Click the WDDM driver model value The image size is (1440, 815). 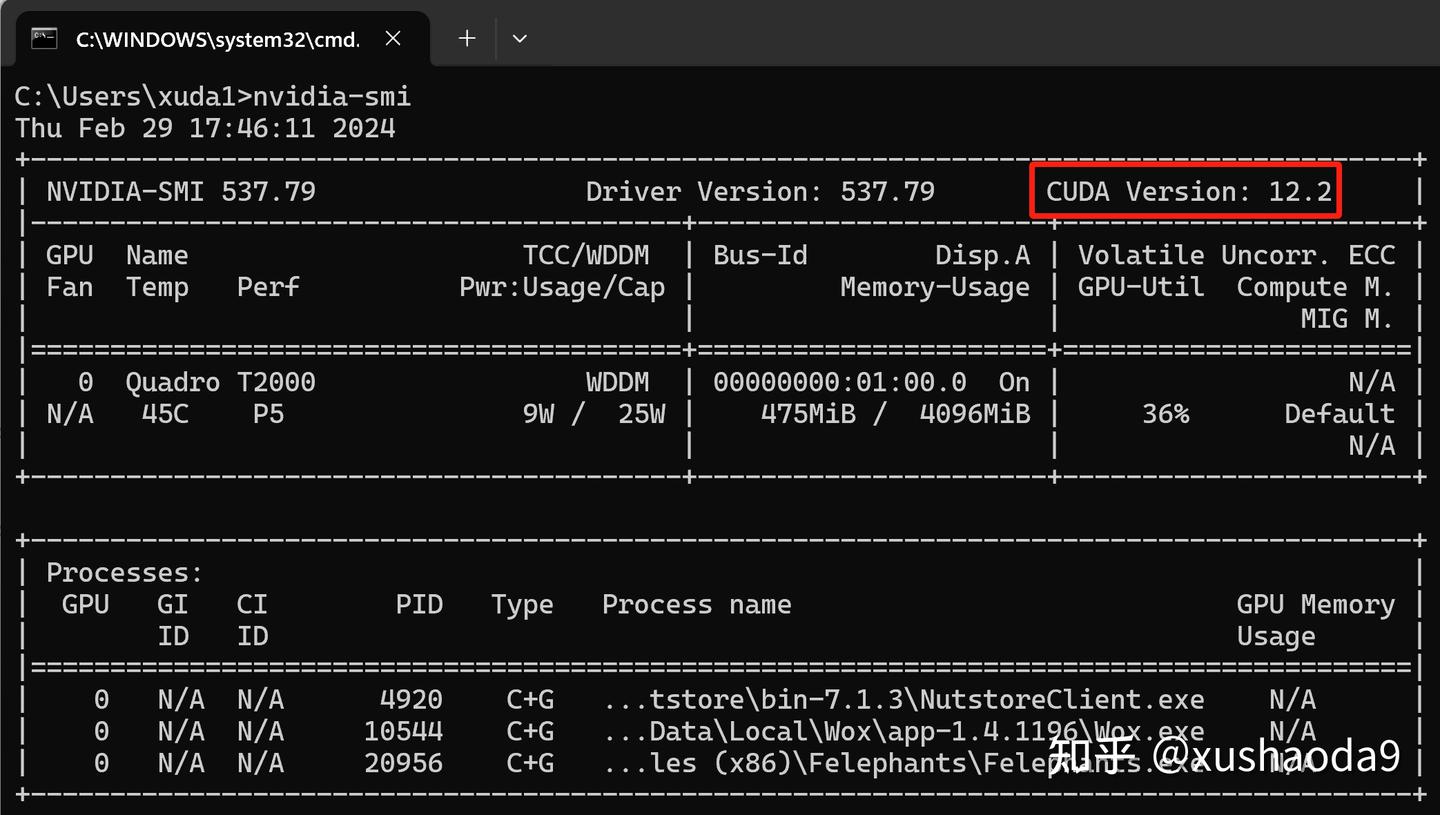[x=617, y=382]
